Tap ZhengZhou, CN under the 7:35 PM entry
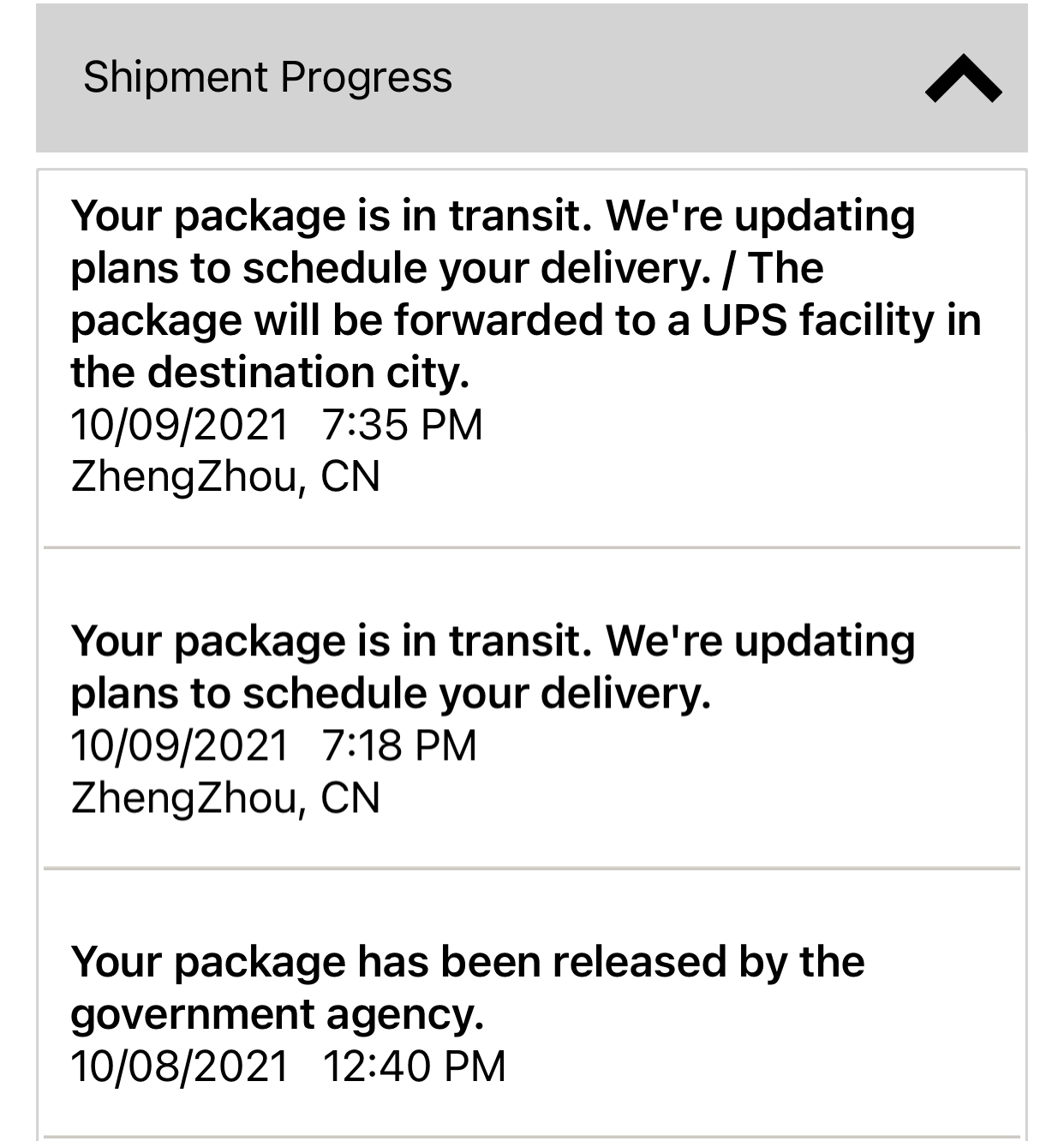The width and height of the screenshot is (1064, 1141). 225,476
